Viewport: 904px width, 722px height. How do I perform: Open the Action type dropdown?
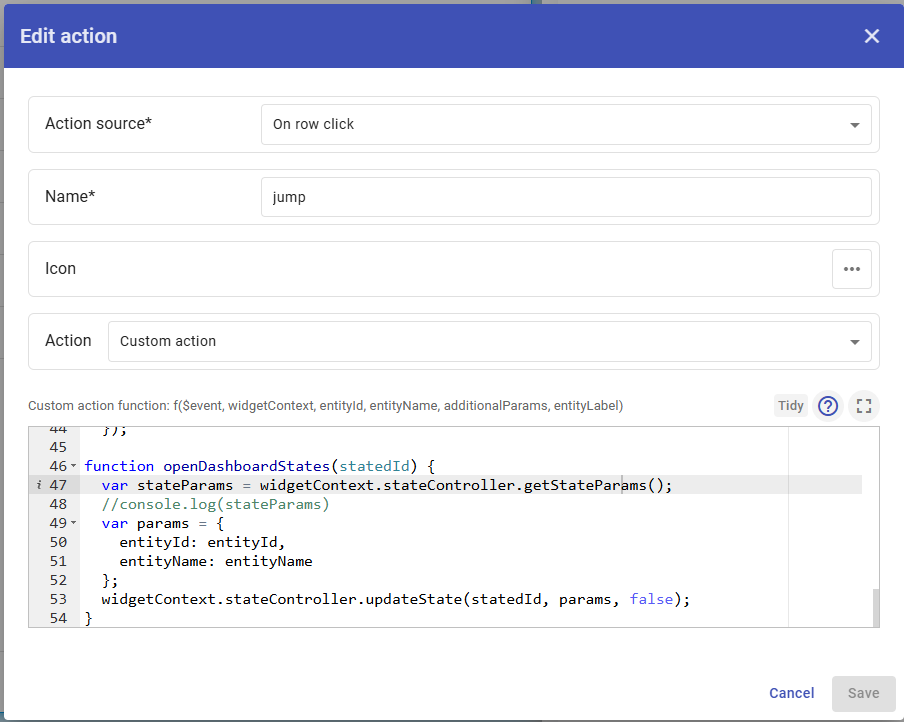coord(489,342)
